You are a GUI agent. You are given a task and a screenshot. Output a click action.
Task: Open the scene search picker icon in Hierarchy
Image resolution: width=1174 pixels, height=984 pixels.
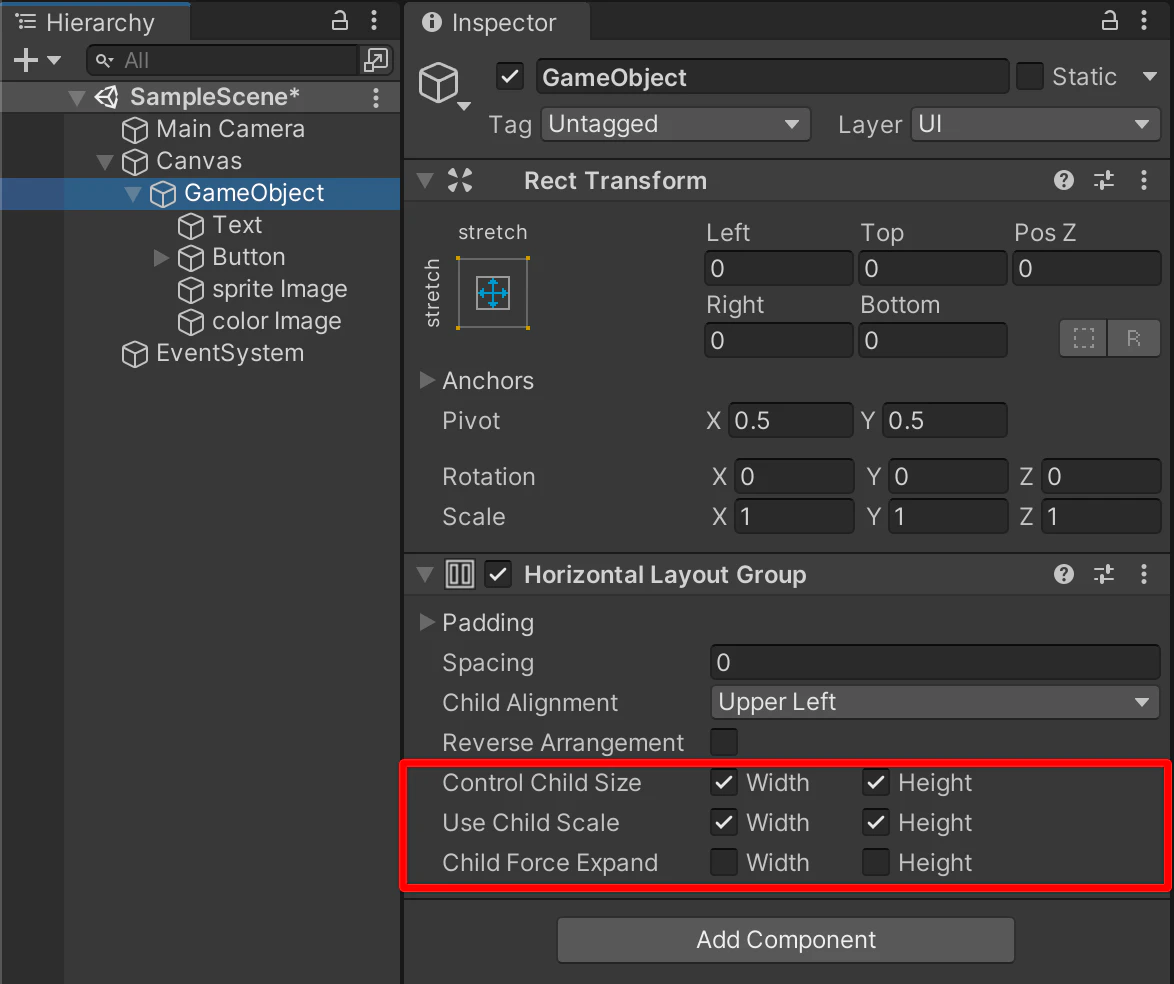tap(375, 60)
